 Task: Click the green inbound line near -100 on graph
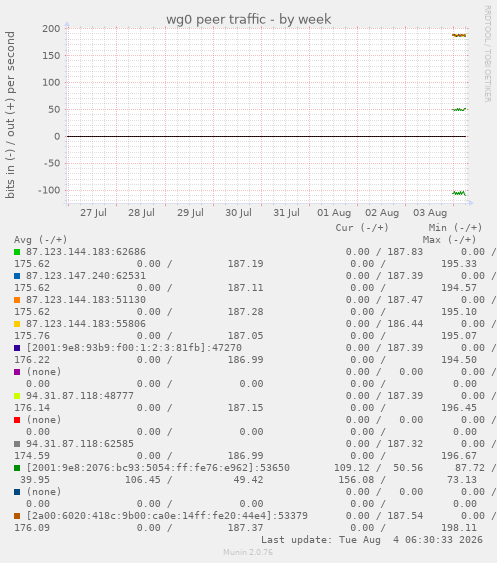(459, 193)
